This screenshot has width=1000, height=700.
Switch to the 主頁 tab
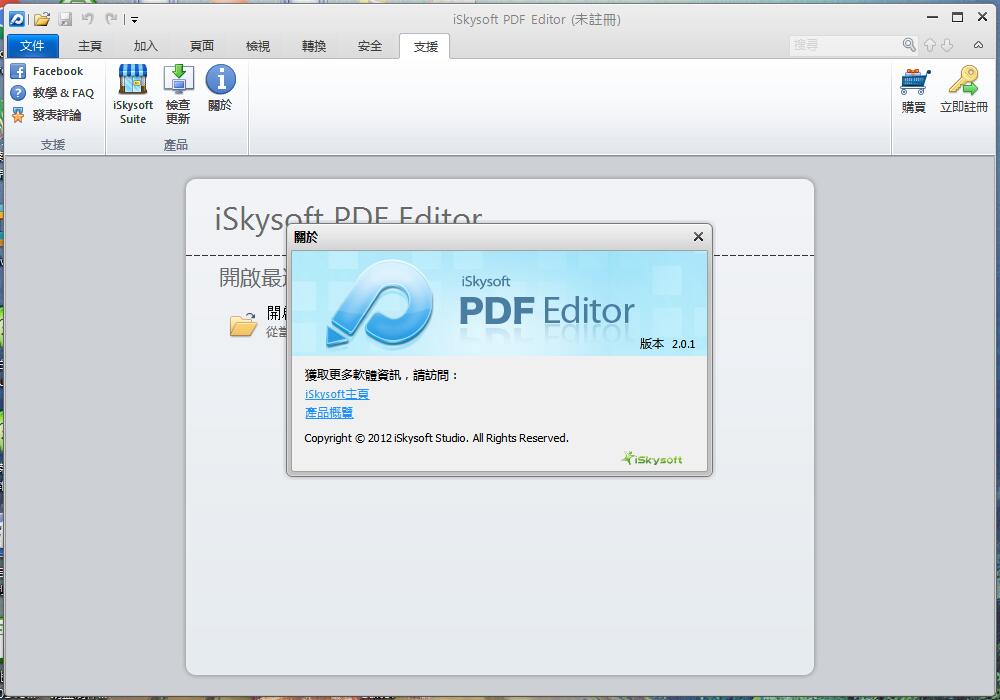[x=90, y=46]
